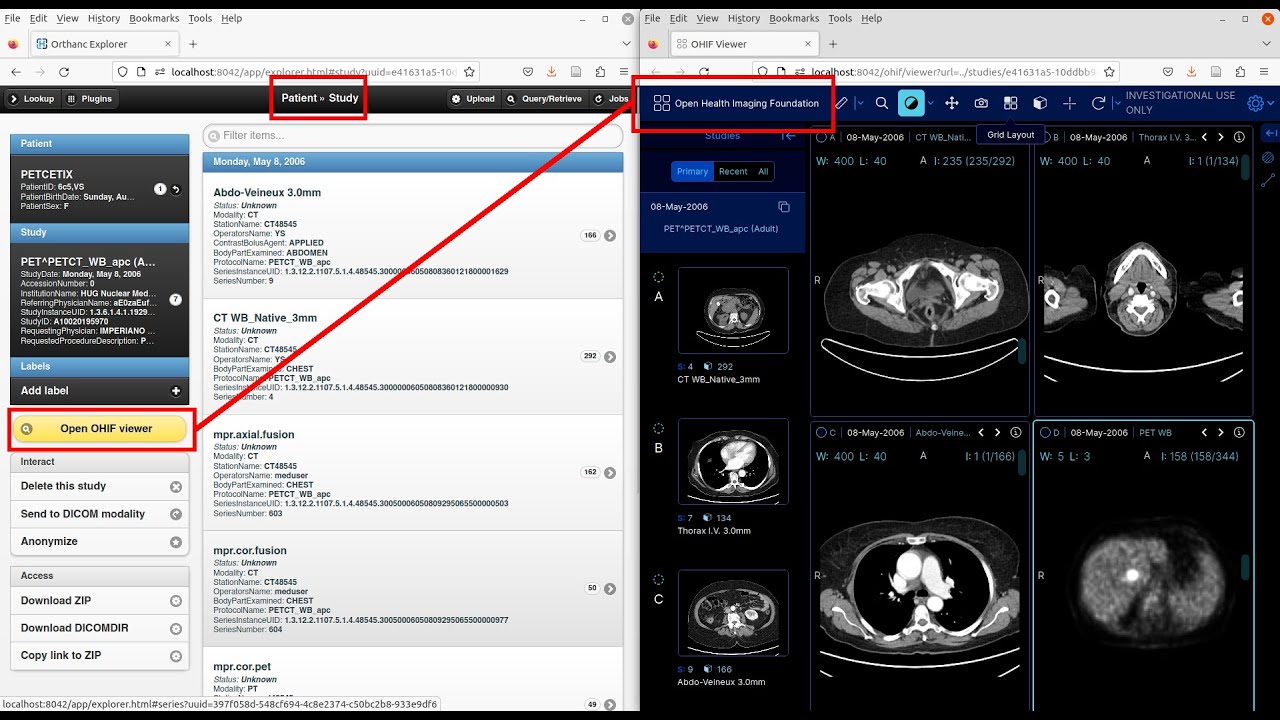Open History menu in Orthanc Explorer window

tap(104, 18)
